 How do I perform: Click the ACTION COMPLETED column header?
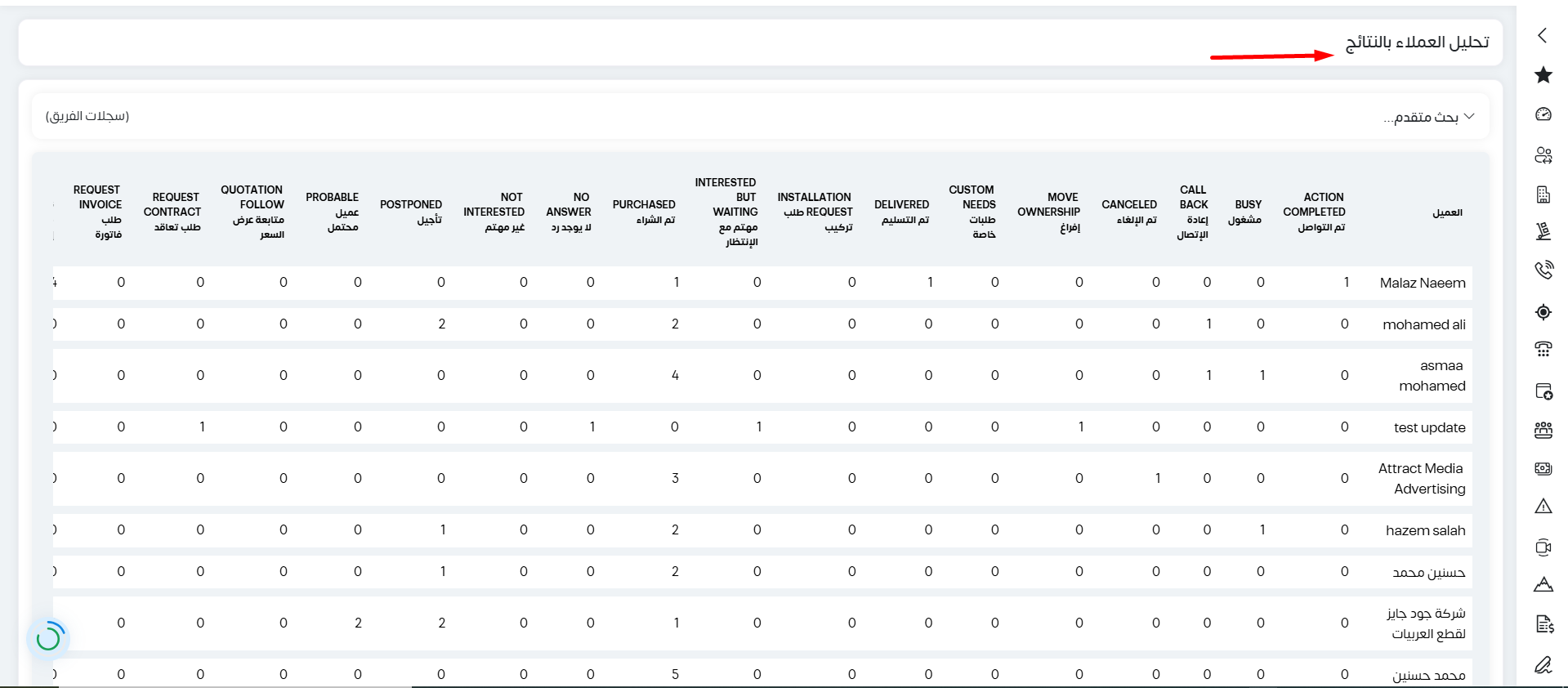[1314, 212]
